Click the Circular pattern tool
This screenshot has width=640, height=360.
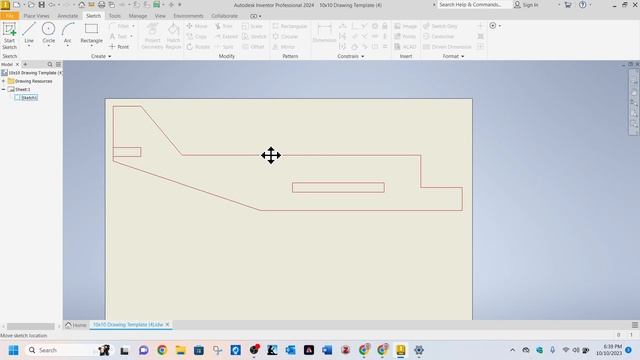coord(285,37)
